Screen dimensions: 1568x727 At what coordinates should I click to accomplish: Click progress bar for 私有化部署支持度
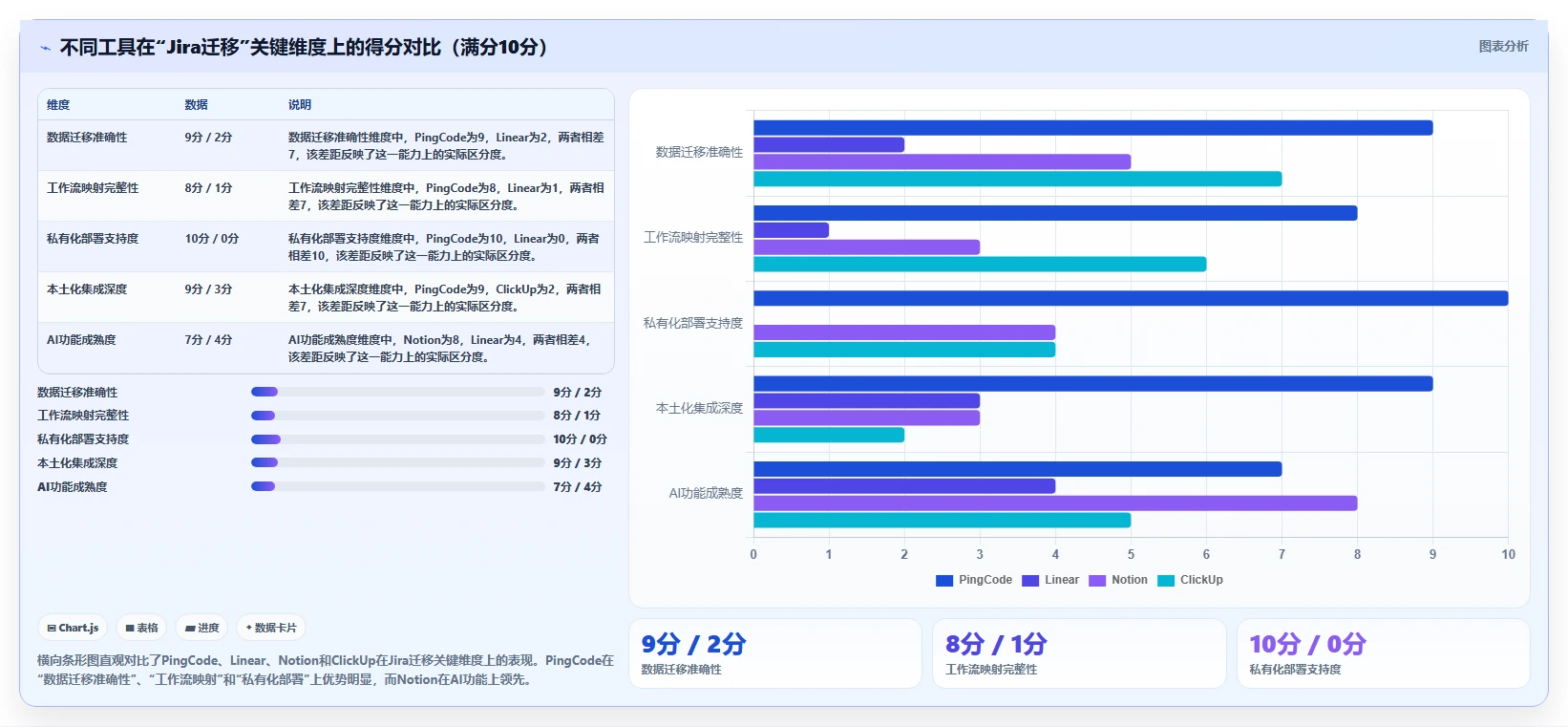point(397,439)
